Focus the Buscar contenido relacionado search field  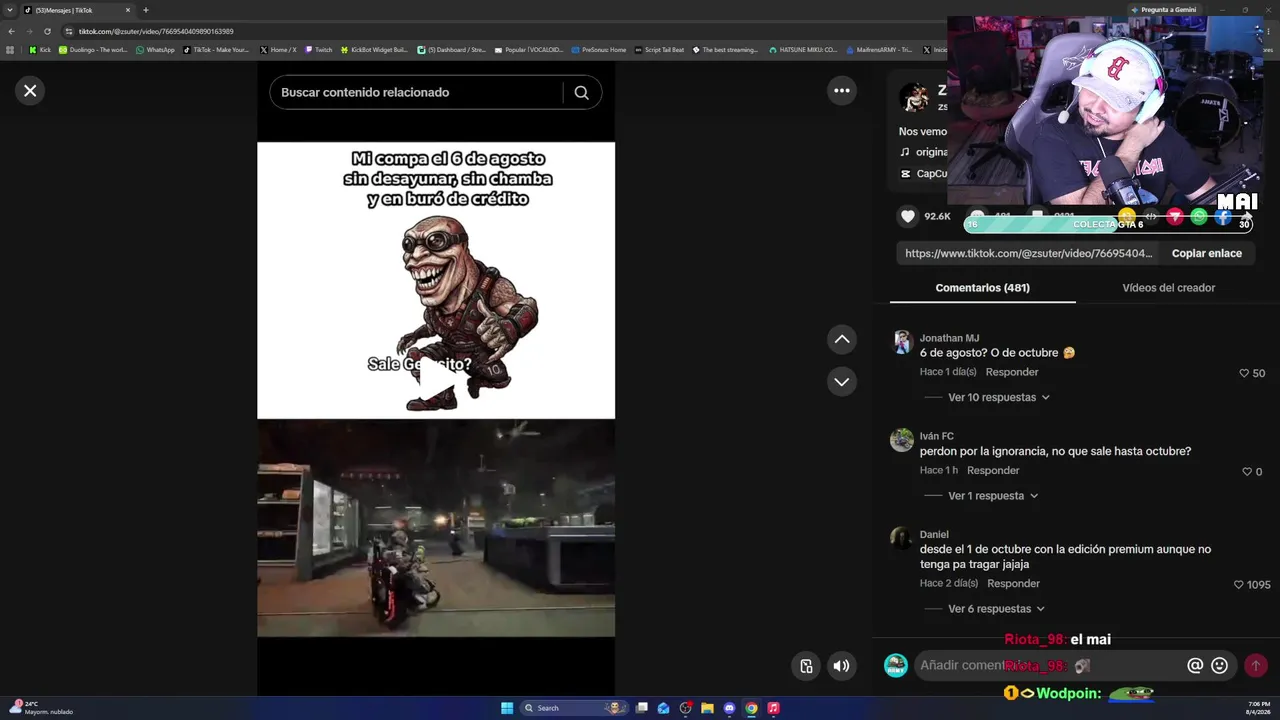coord(415,93)
